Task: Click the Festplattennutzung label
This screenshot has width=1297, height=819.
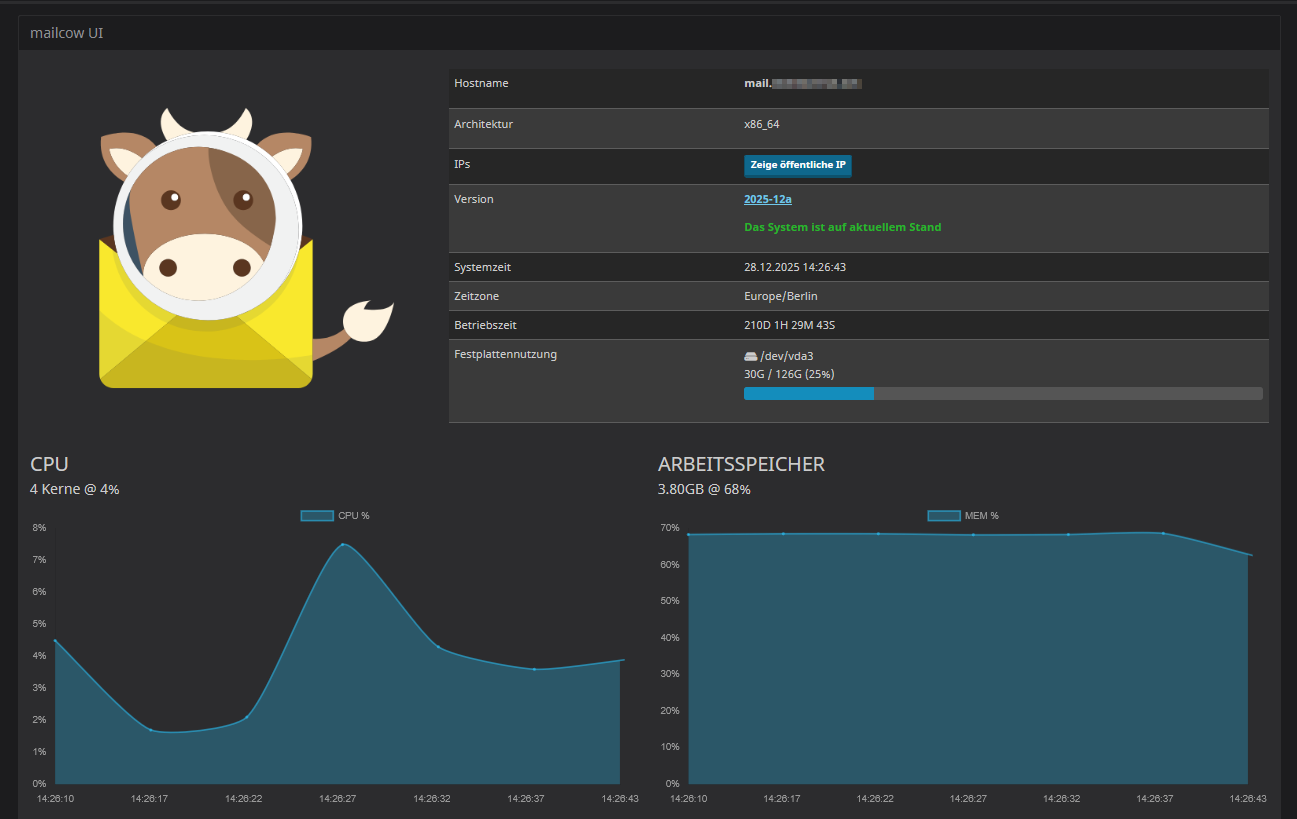Action: [505, 354]
